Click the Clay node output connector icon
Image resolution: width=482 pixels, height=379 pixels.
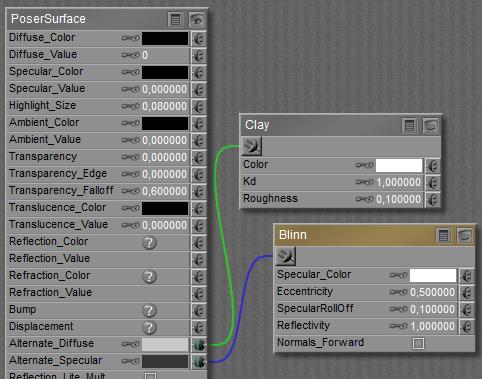[x=252, y=146]
